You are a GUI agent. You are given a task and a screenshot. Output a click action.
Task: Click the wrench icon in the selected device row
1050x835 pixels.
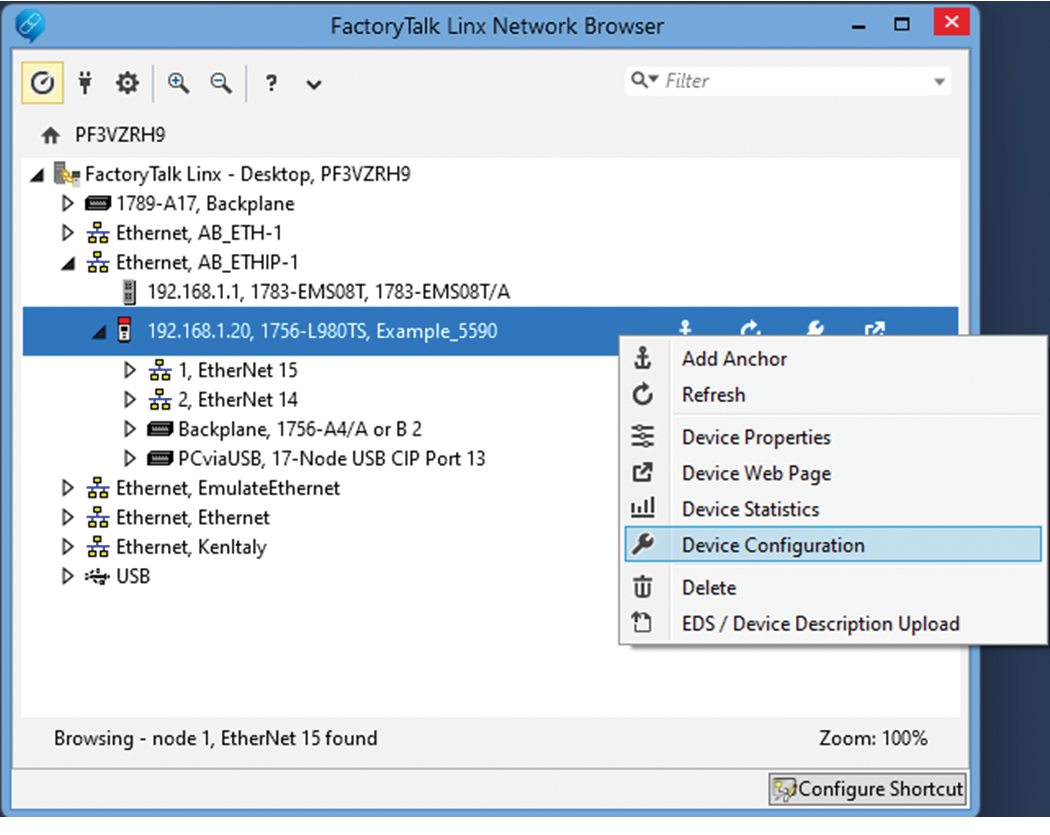tap(815, 329)
